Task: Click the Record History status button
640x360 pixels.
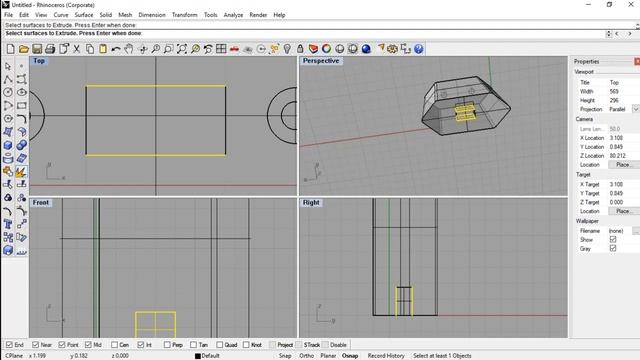Action: [386, 356]
